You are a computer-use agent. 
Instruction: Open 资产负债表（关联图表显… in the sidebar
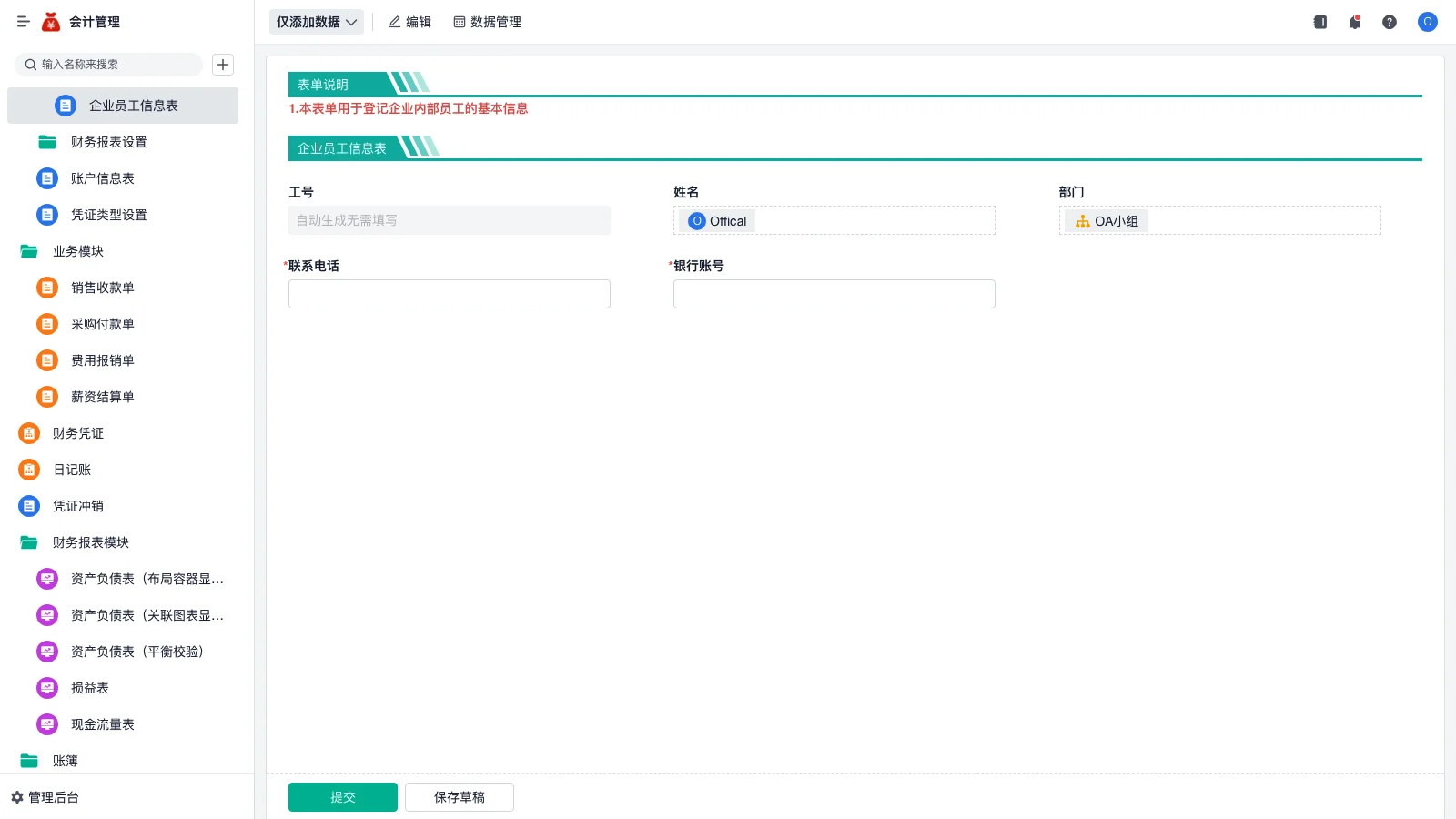click(x=123, y=615)
